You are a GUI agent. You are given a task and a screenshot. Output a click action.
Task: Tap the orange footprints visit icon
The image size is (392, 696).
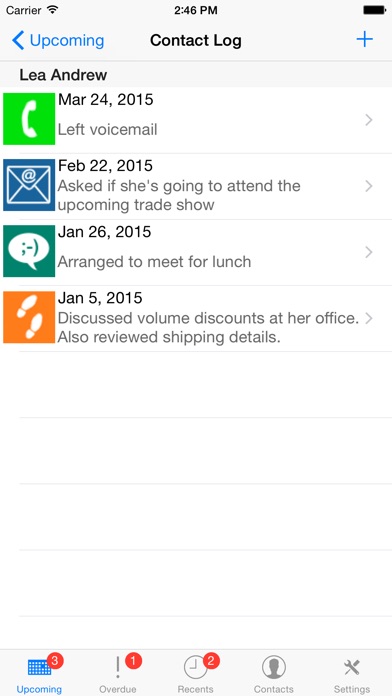[x=29, y=317]
